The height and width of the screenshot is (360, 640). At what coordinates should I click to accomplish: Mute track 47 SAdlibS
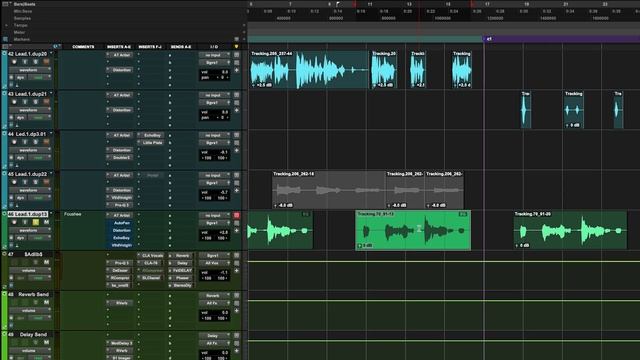point(46,262)
